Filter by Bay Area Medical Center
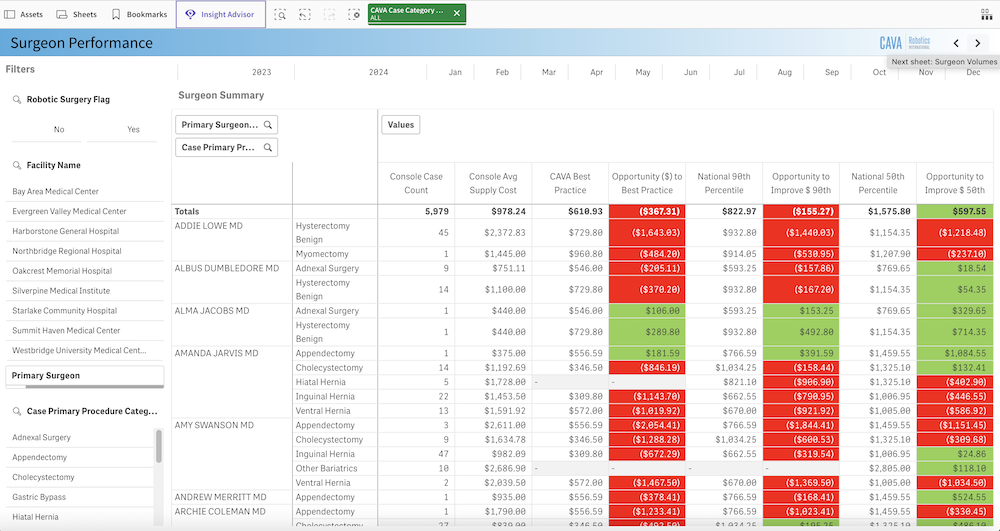Image resolution: width=1000 pixels, height=531 pixels. 56,191
